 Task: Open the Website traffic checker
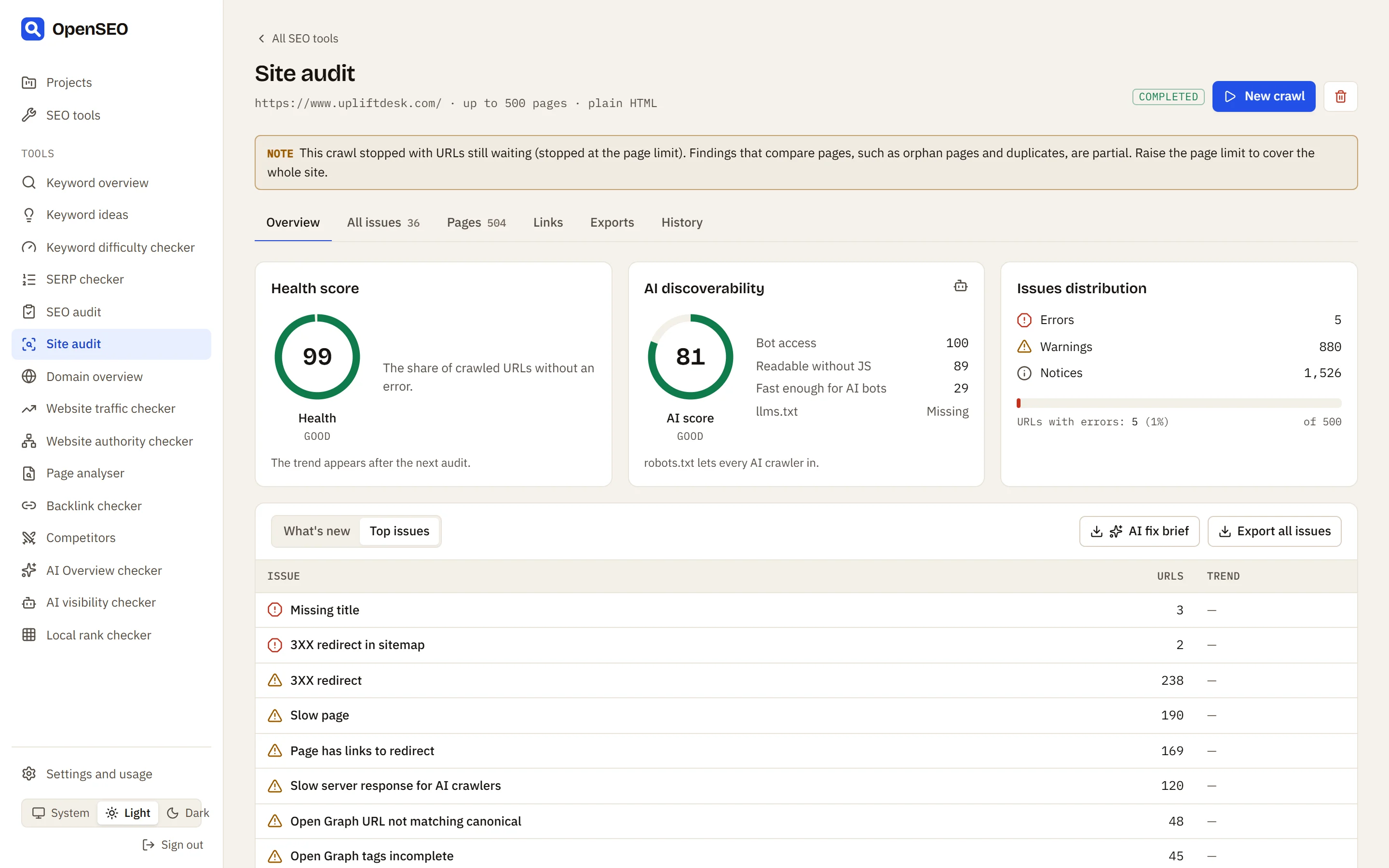[x=111, y=409]
